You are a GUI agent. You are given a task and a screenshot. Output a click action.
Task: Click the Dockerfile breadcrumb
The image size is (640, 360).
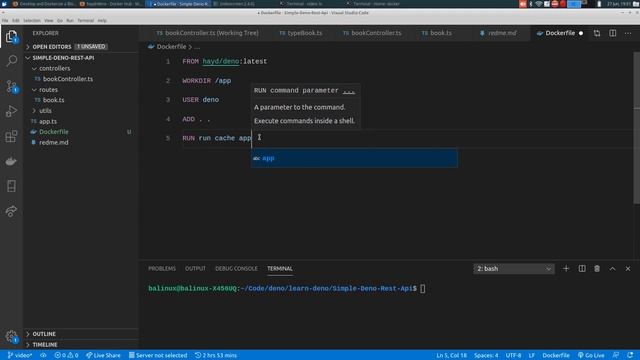[171, 47]
